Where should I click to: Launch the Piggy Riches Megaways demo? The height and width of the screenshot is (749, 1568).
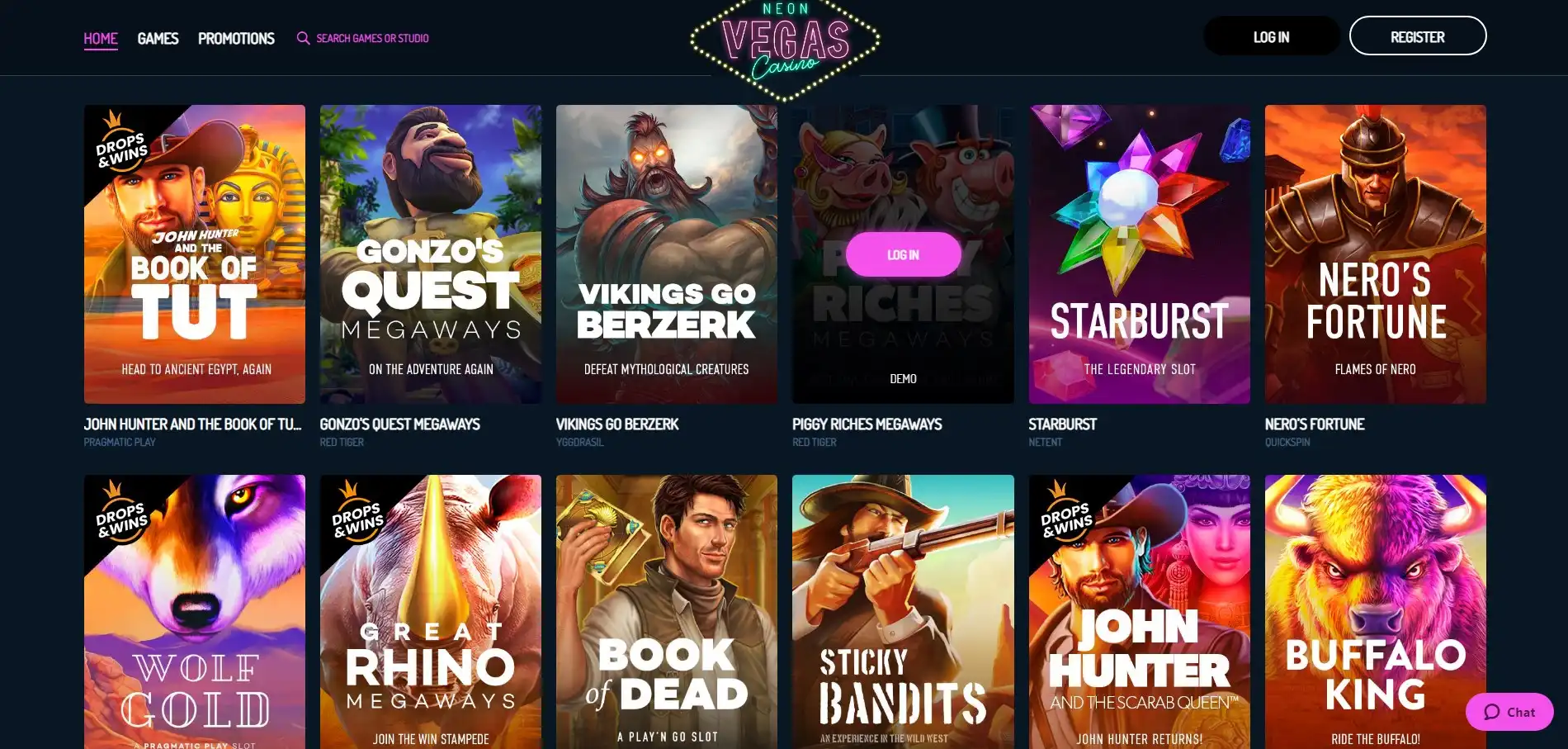tap(903, 378)
